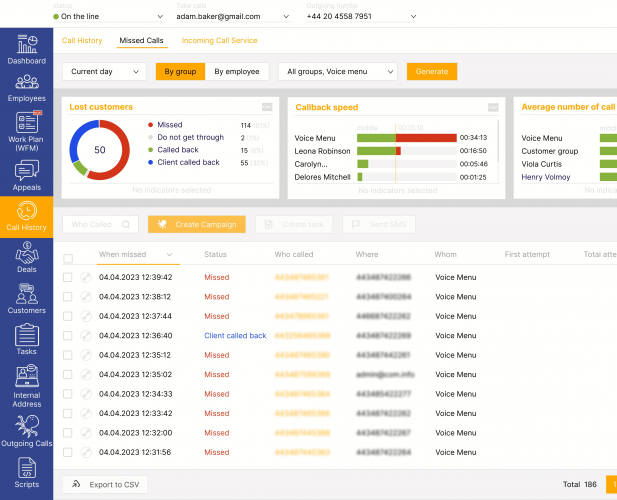Expand the Take calls email dropdown
Image resolution: width=617 pixels, height=500 pixels.
pos(233,17)
